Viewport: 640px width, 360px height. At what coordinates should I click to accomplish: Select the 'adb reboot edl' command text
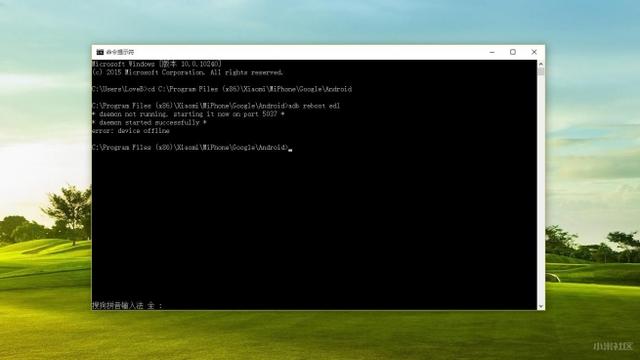[314, 106]
